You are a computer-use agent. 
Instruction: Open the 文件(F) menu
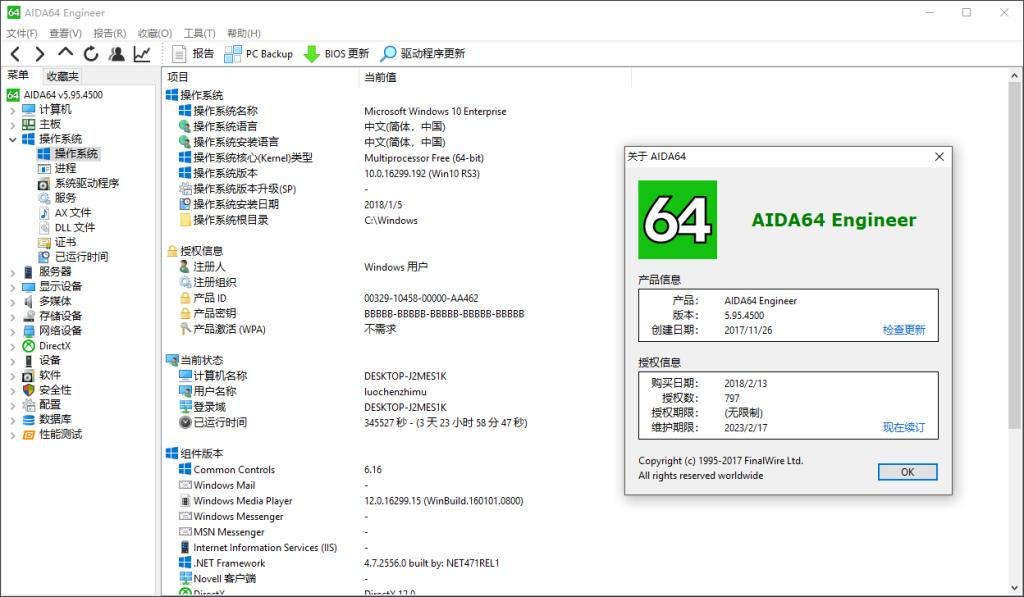(x=22, y=33)
